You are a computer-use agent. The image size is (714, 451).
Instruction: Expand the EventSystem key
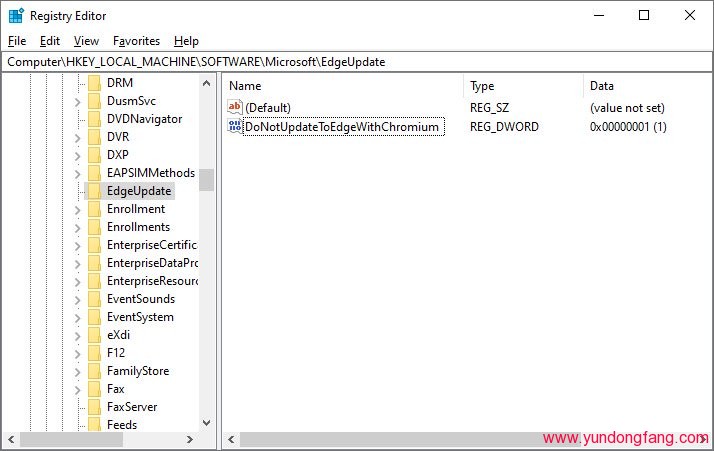(x=77, y=318)
